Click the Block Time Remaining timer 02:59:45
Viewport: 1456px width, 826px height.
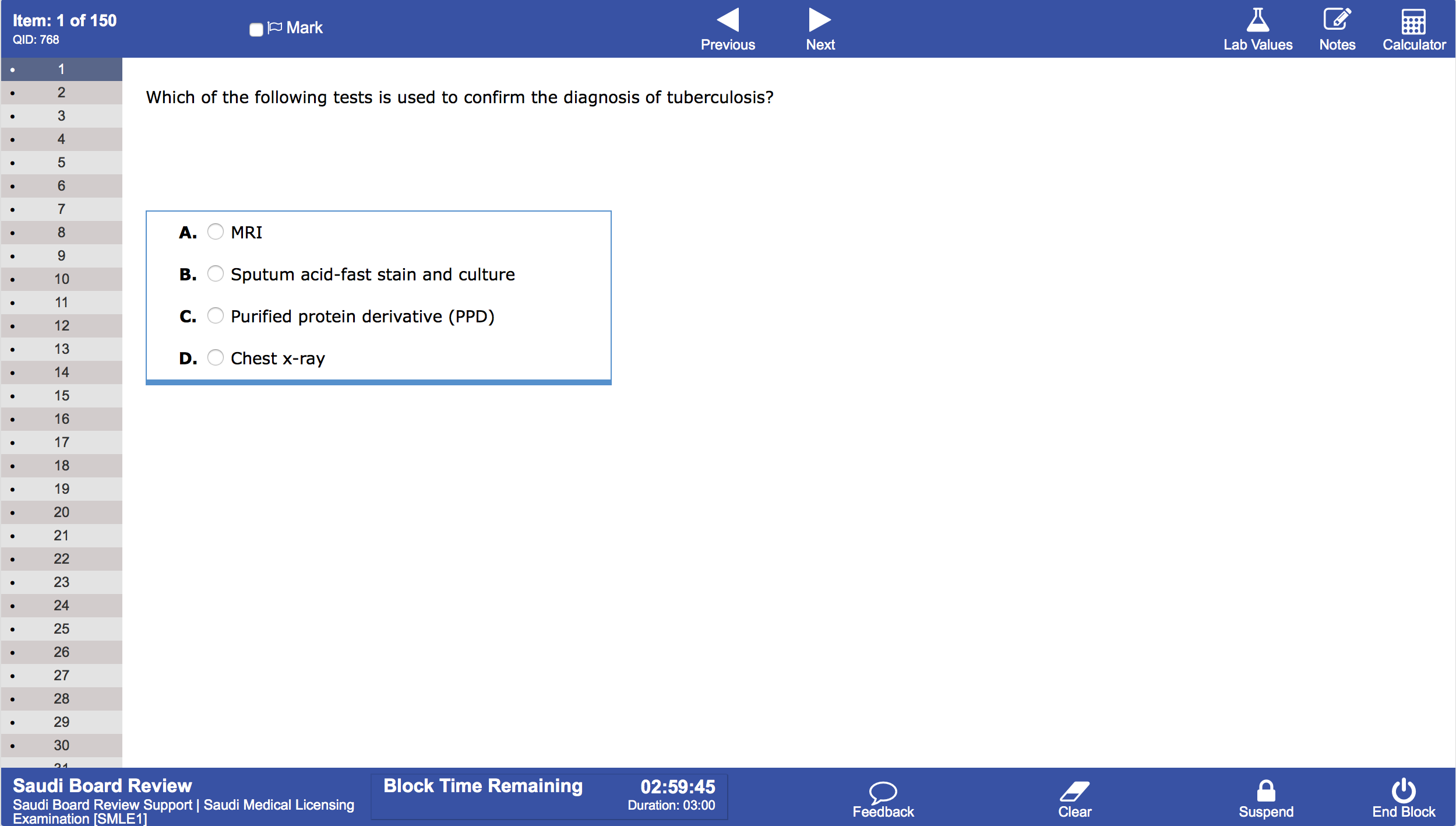tap(678, 787)
